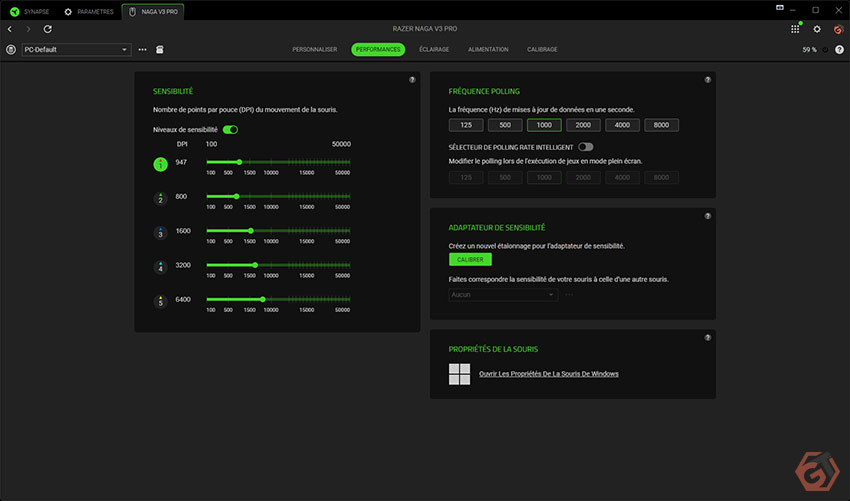
Task: Open help for the Sensibilité panel
Action: pyautogui.click(x=412, y=80)
